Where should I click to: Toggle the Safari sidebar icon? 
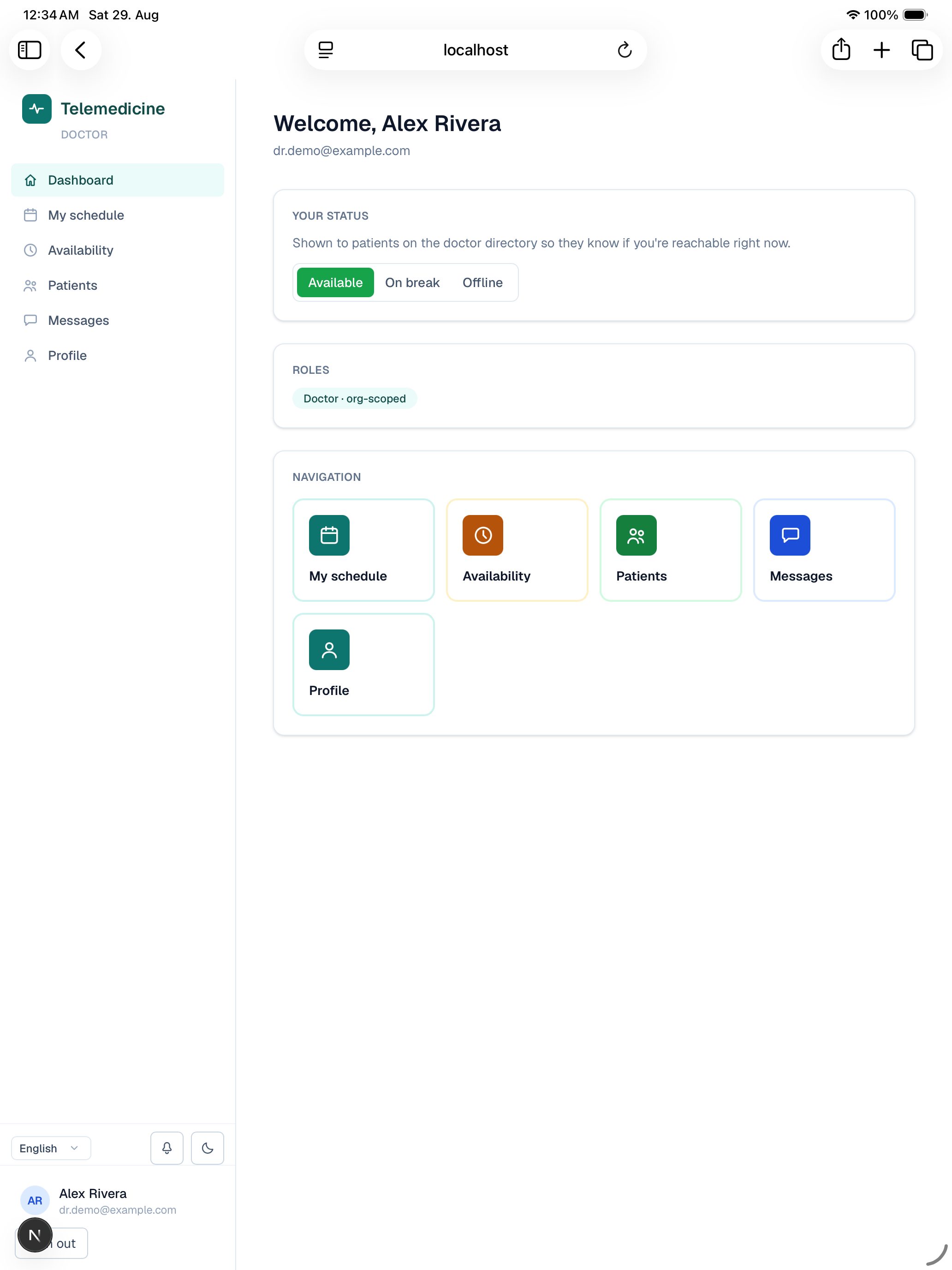[x=29, y=50]
